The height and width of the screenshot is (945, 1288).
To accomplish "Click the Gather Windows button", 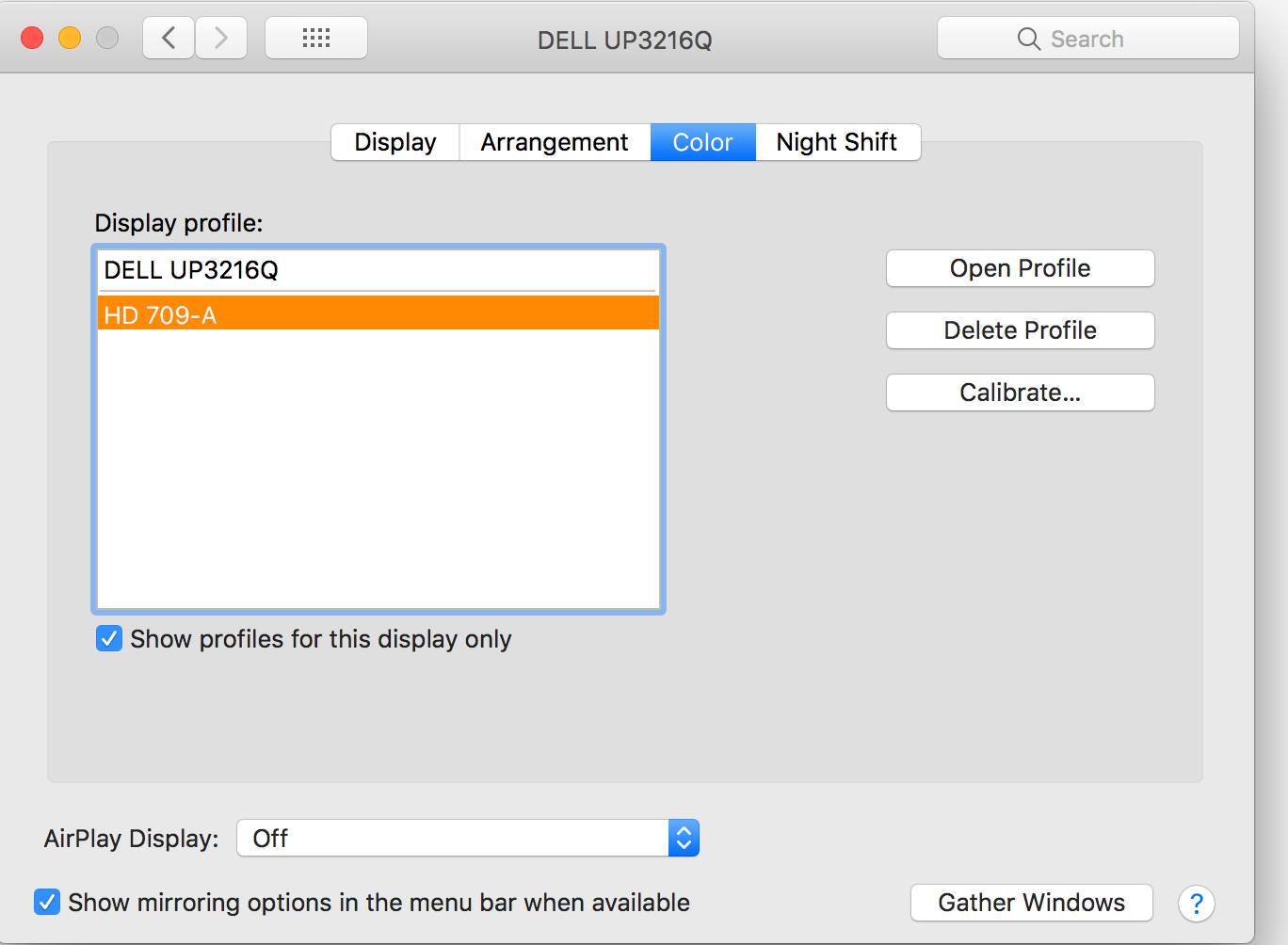I will tap(1031, 903).
